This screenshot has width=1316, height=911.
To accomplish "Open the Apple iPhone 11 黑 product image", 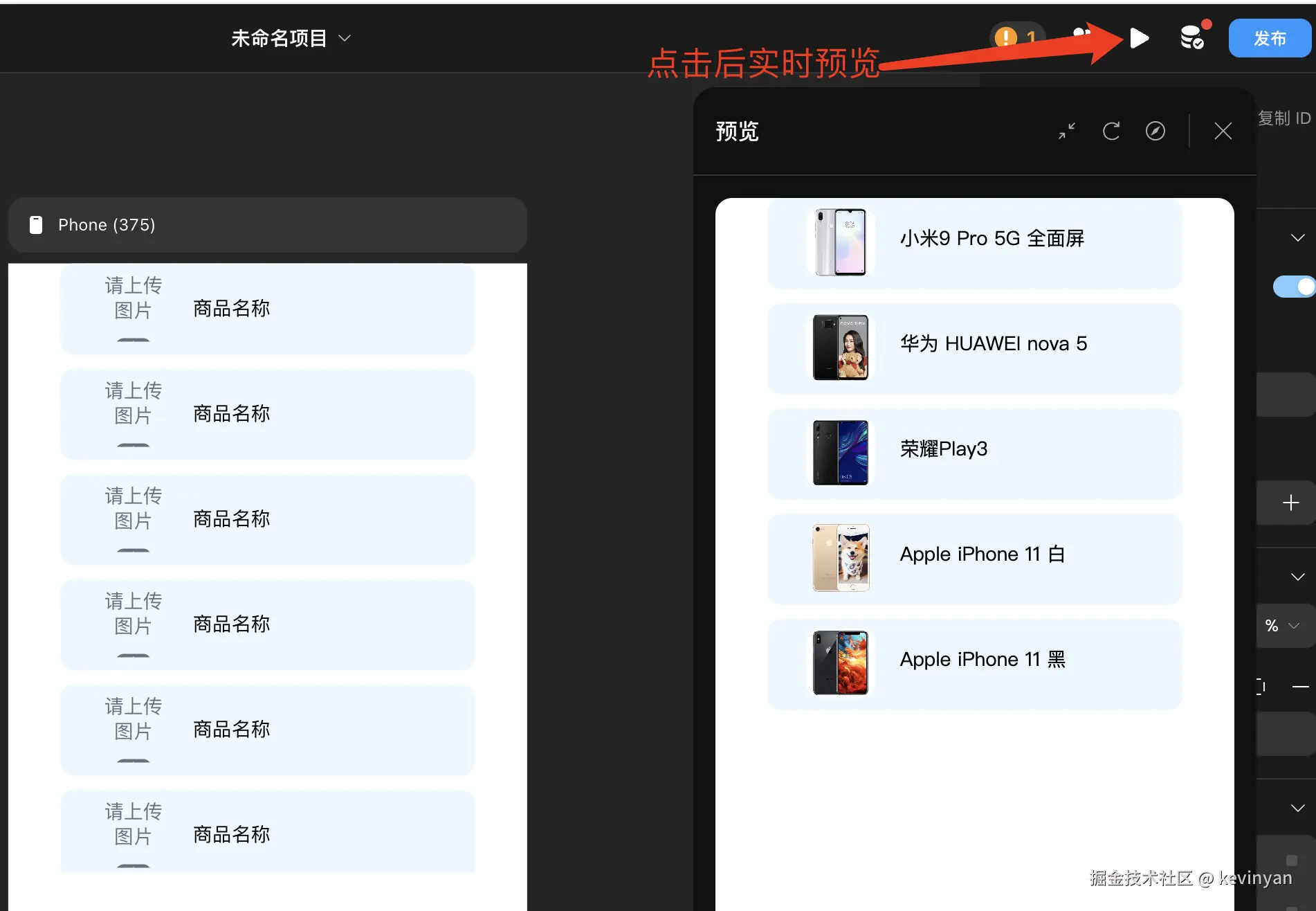I will [841, 663].
